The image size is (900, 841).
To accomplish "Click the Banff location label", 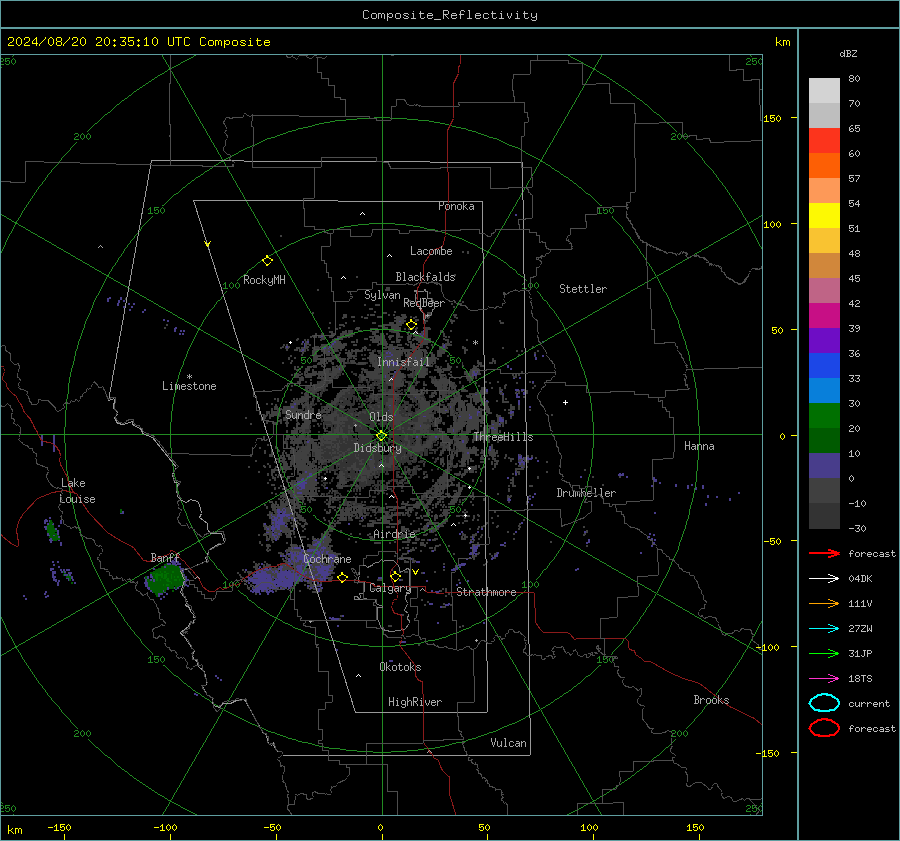I will (165, 557).
